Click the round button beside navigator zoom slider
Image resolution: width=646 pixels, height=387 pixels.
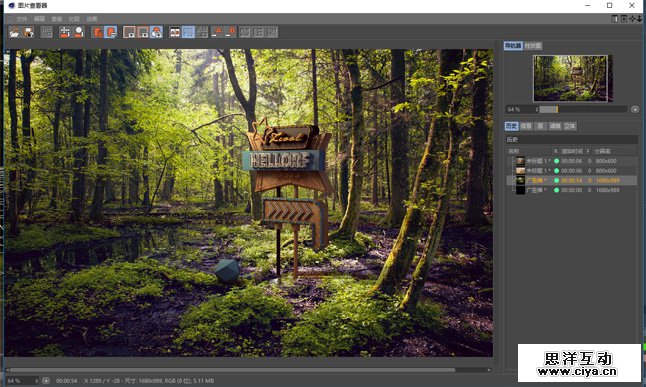click(635, 109)
